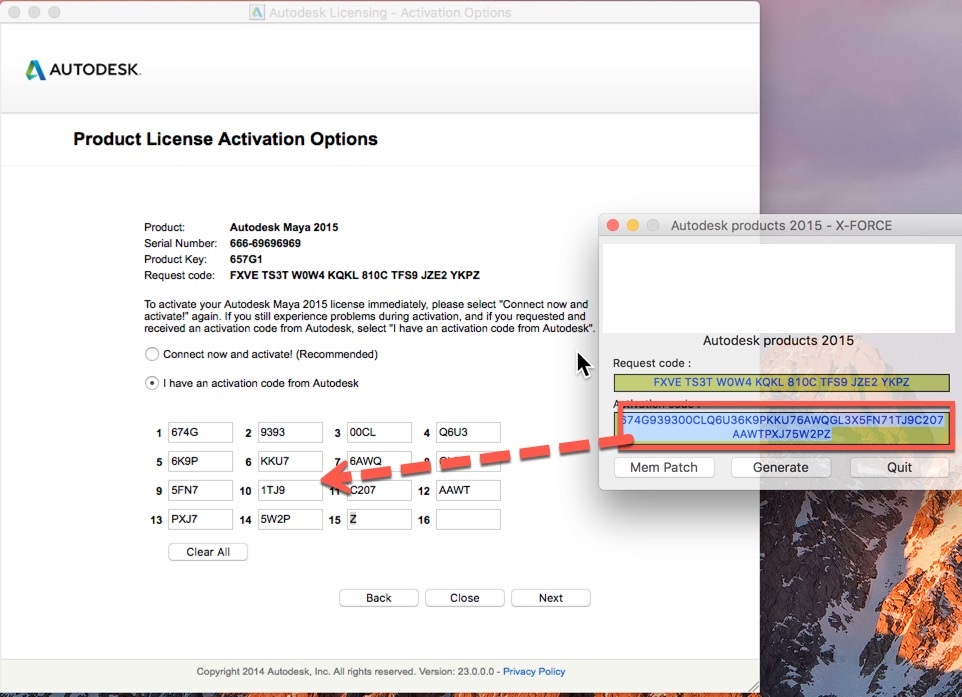Screen dimensions: 962x697
Task: Minimize the X-FORCE window with yellow button
Action: (x=633, y=225)
